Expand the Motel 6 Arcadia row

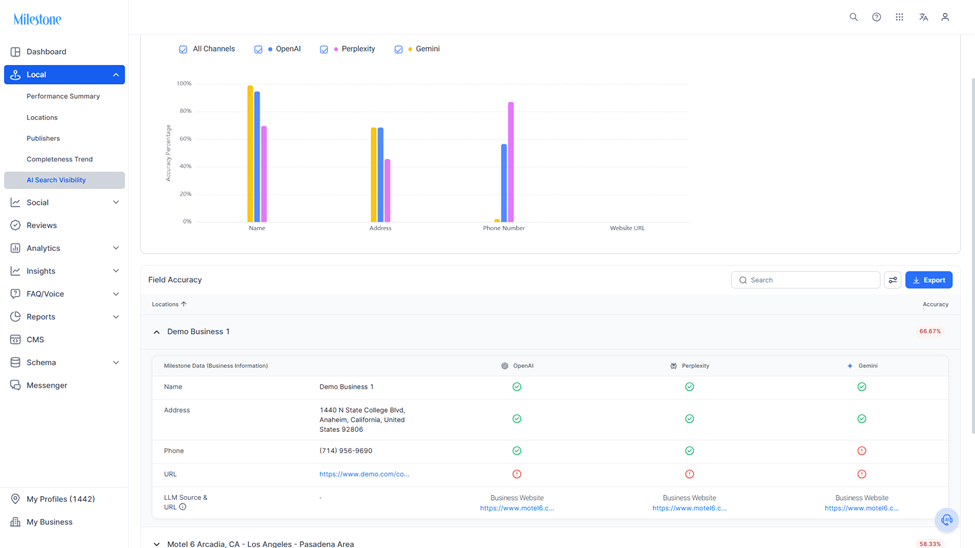tap(157, 544)
